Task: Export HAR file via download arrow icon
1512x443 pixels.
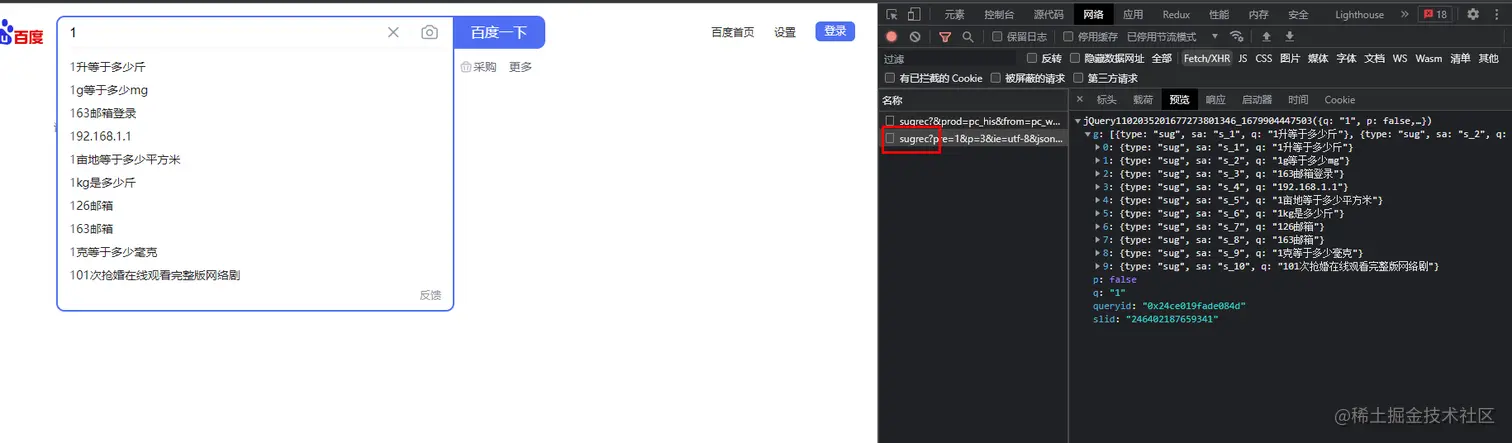Action: pyautogui.click(x=1290, y=37)
